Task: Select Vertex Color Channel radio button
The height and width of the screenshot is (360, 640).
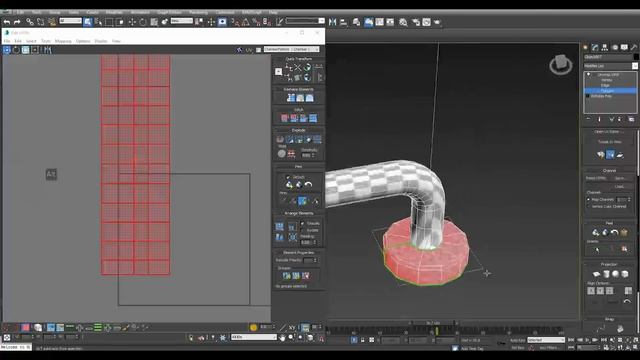Action: tap(589, 207)
